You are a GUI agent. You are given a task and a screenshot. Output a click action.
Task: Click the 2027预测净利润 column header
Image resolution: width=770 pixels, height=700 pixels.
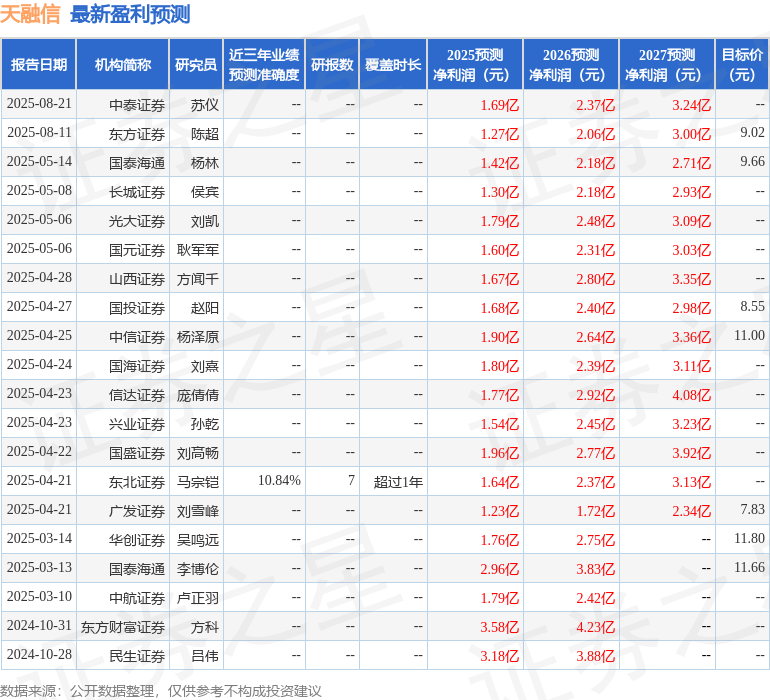667,65
